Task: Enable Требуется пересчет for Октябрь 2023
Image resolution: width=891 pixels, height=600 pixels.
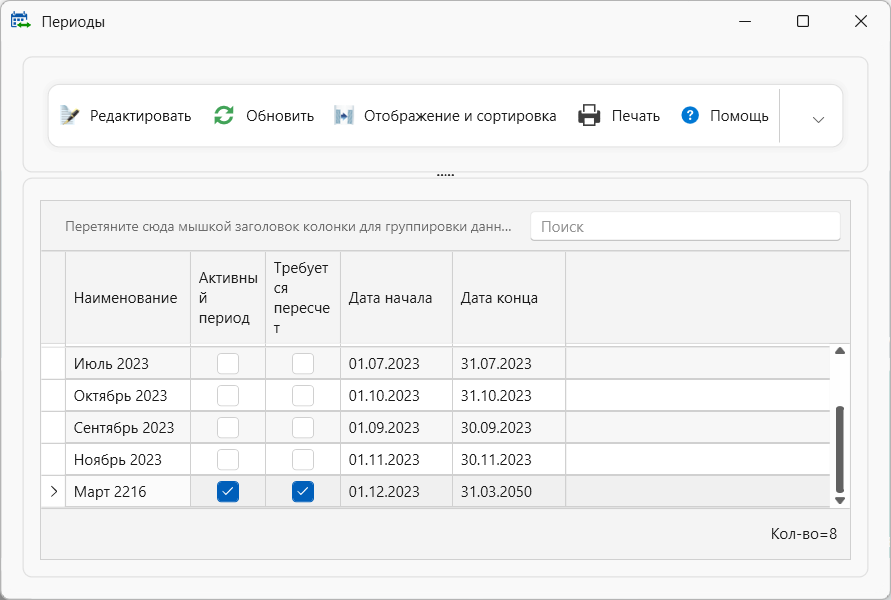Action: pos(303,395)
